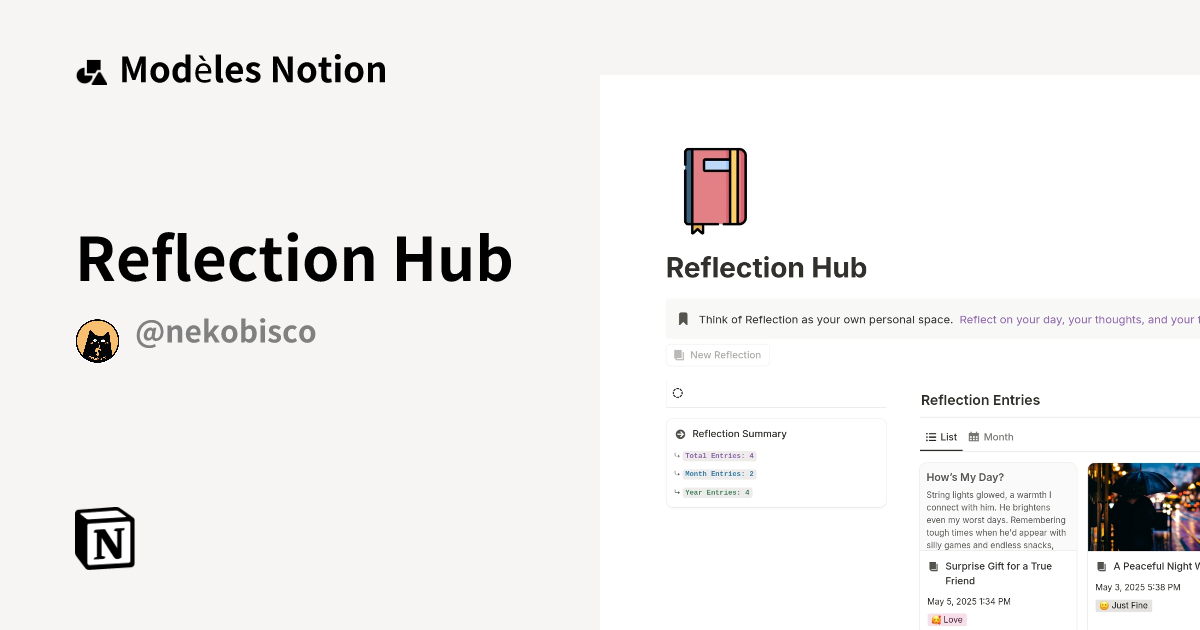
Task: Click the Reflection Hub notebook icon
Action: pos(714,190)
